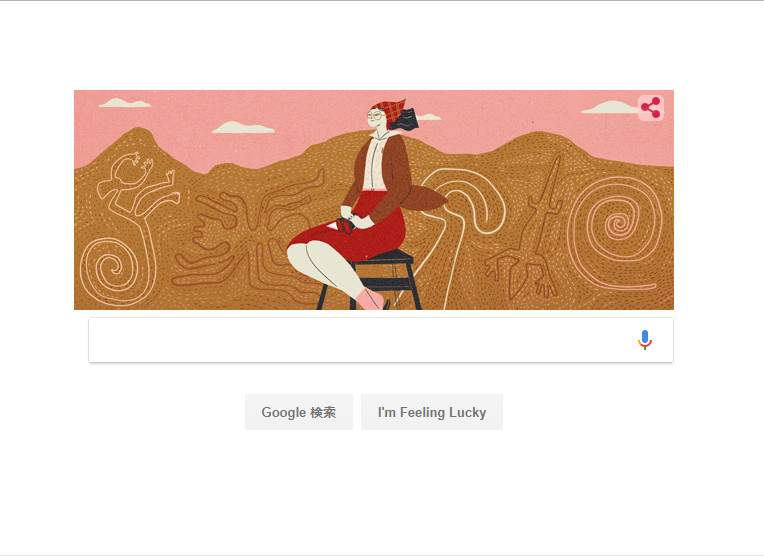Click the share icon on the doodle
Image resolution: width=764 pixels, height=556 pixels.
(x=651, y=108)
